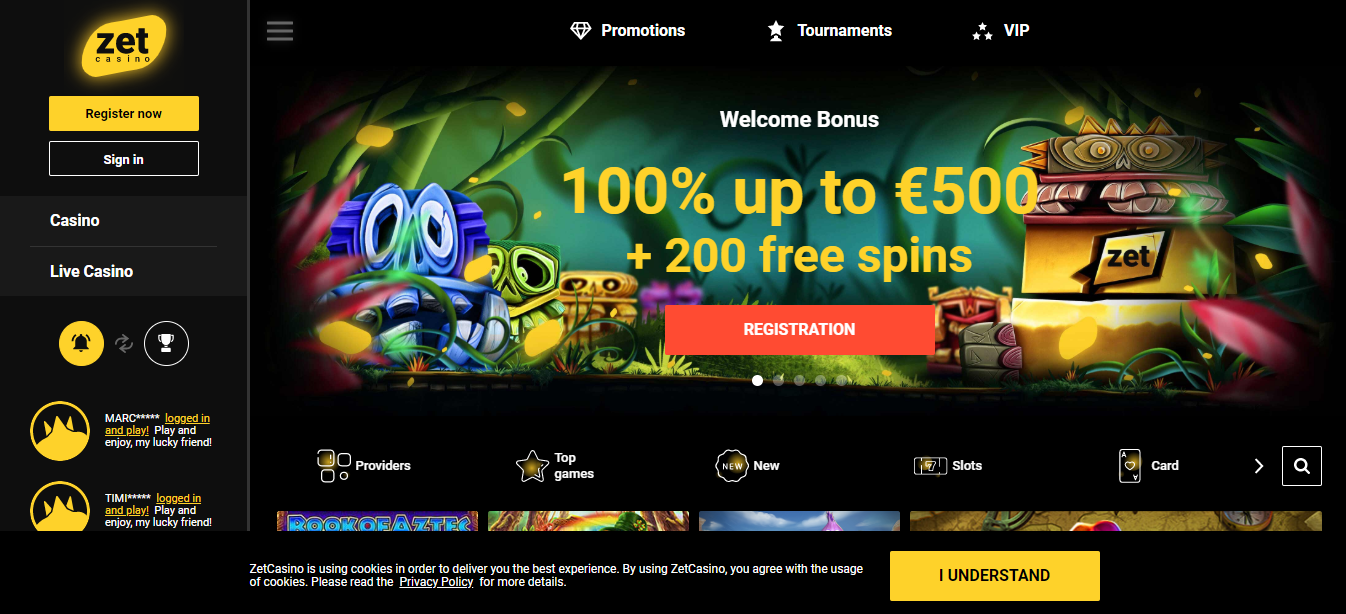This screenshot has height=614, width=1346.
Task: Select the trophy winners icon
Action: pos(166,344)
